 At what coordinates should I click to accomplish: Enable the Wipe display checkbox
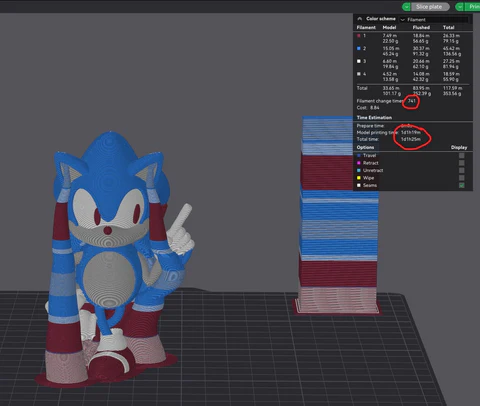[462, 178]
